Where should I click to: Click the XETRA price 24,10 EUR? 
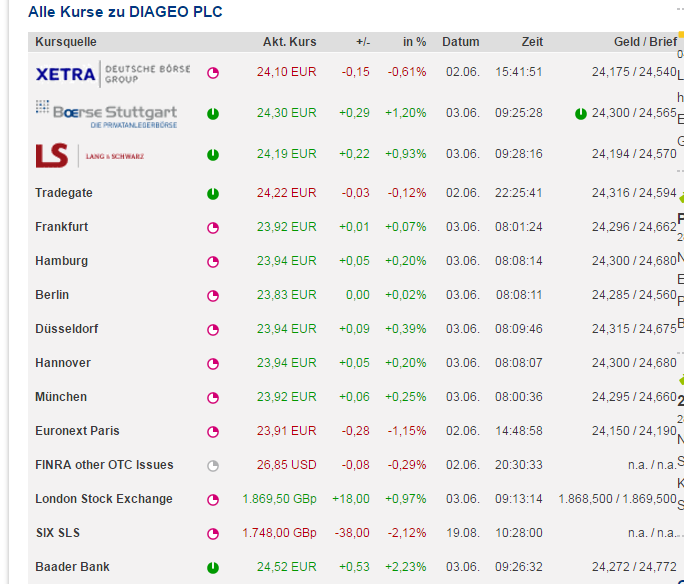coord(287,72)
